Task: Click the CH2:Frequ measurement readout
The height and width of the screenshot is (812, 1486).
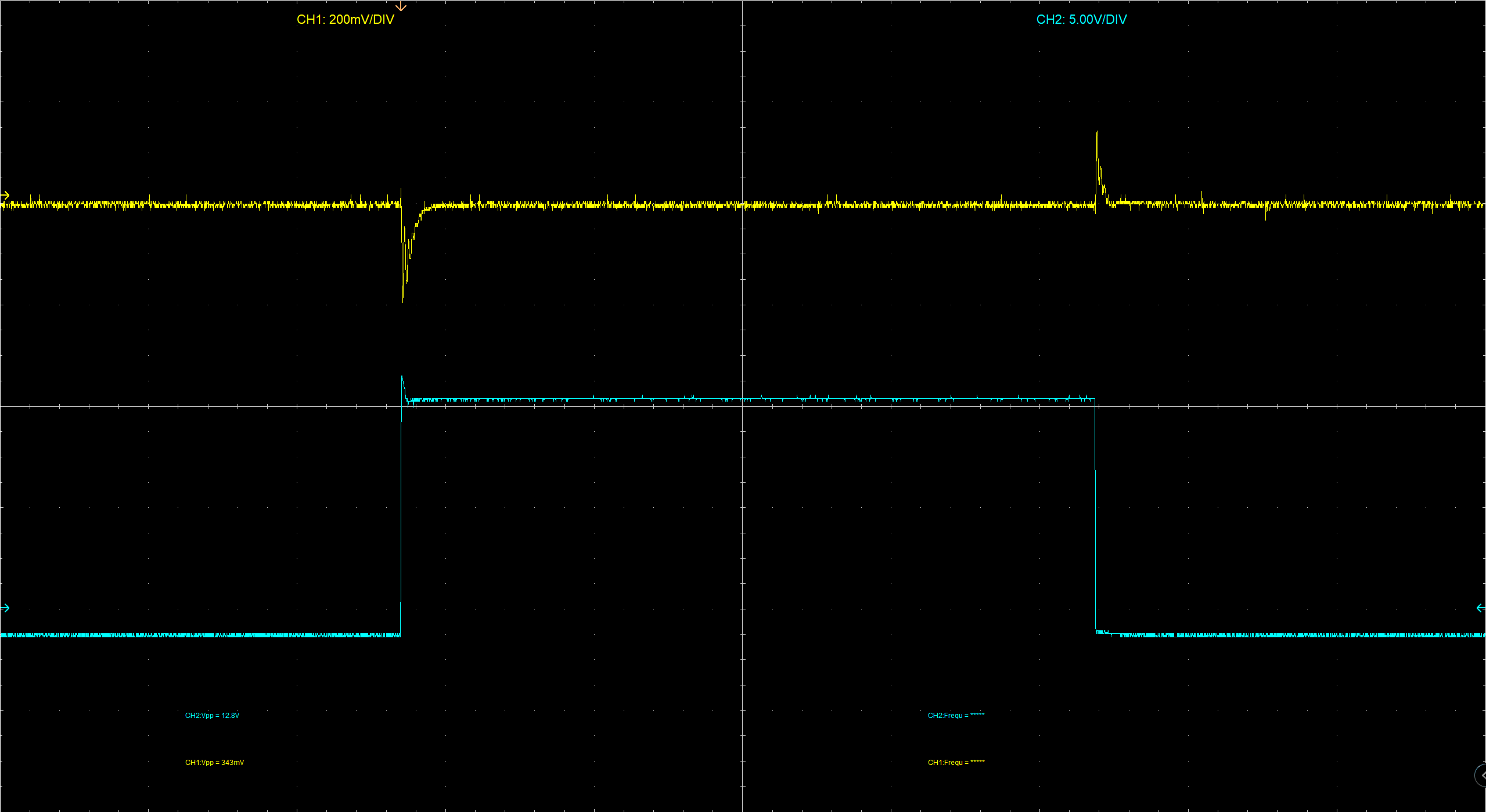Action: (x=956, y=716)
